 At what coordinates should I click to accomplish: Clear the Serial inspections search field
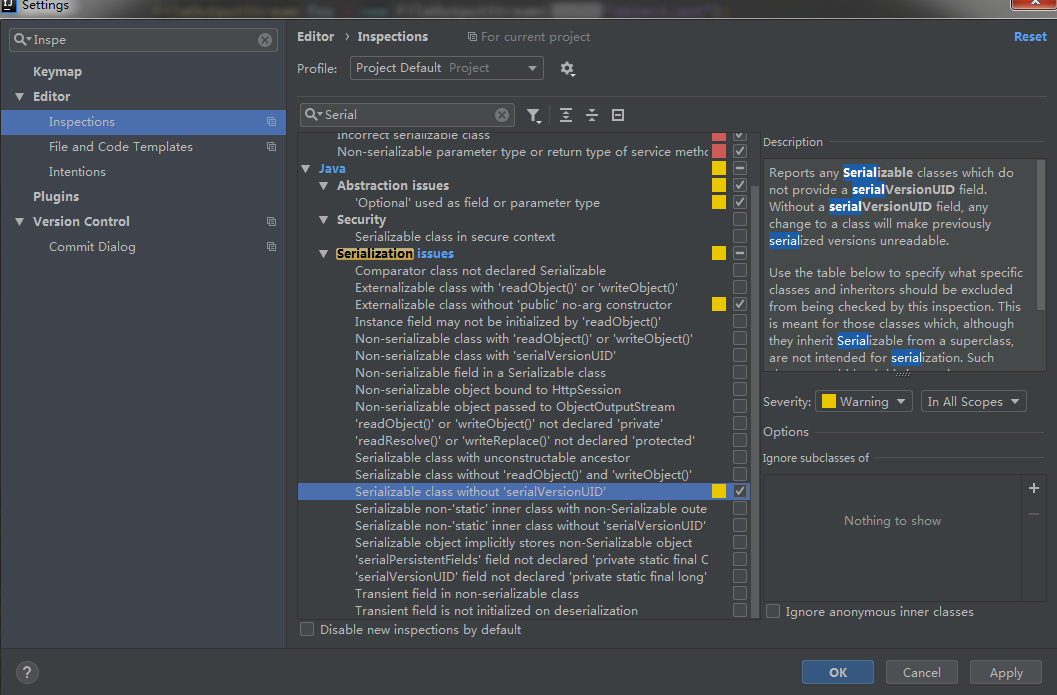[x=502, y=115]
